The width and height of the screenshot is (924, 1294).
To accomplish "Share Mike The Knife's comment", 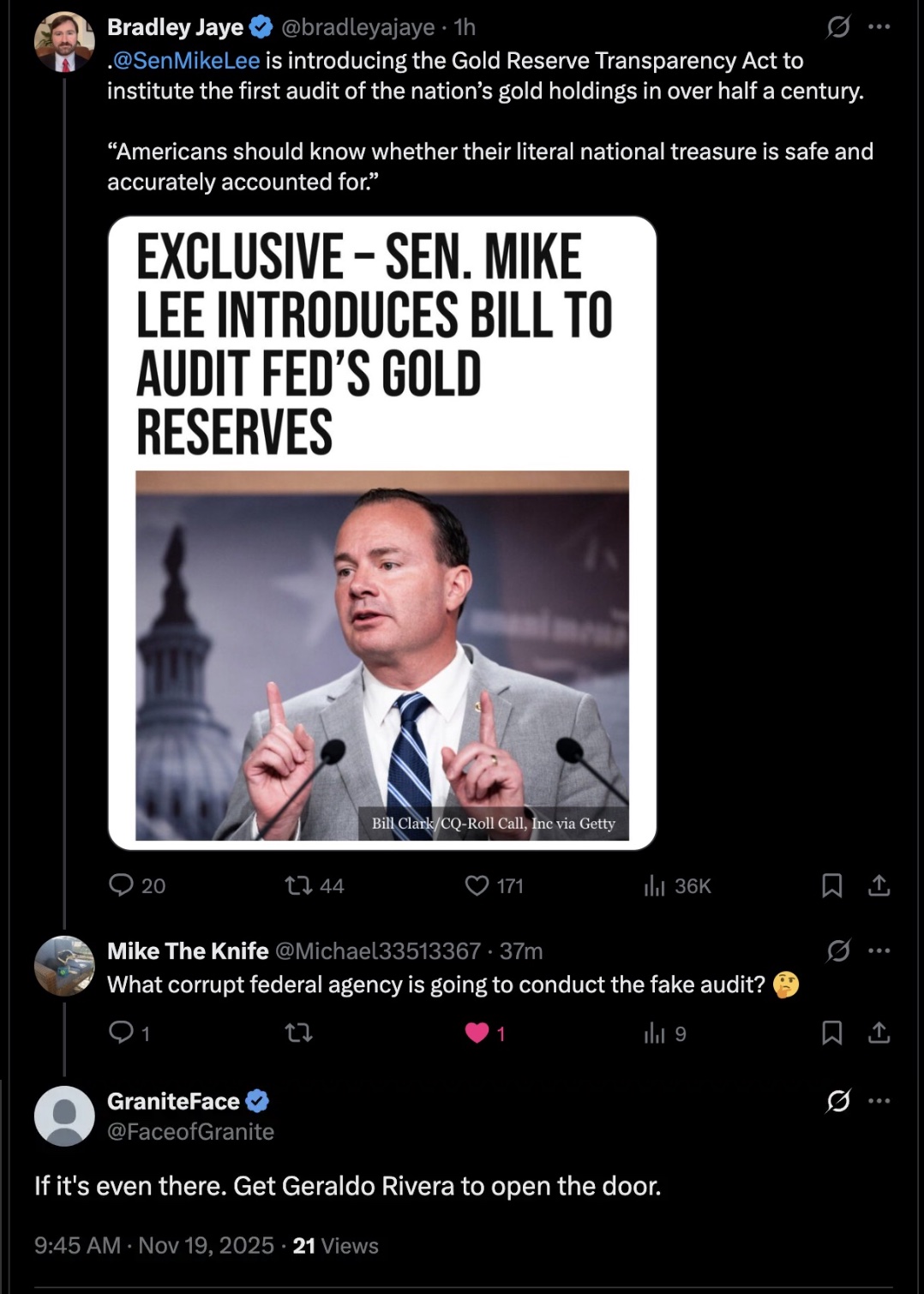I will [x=879, y=1033].
